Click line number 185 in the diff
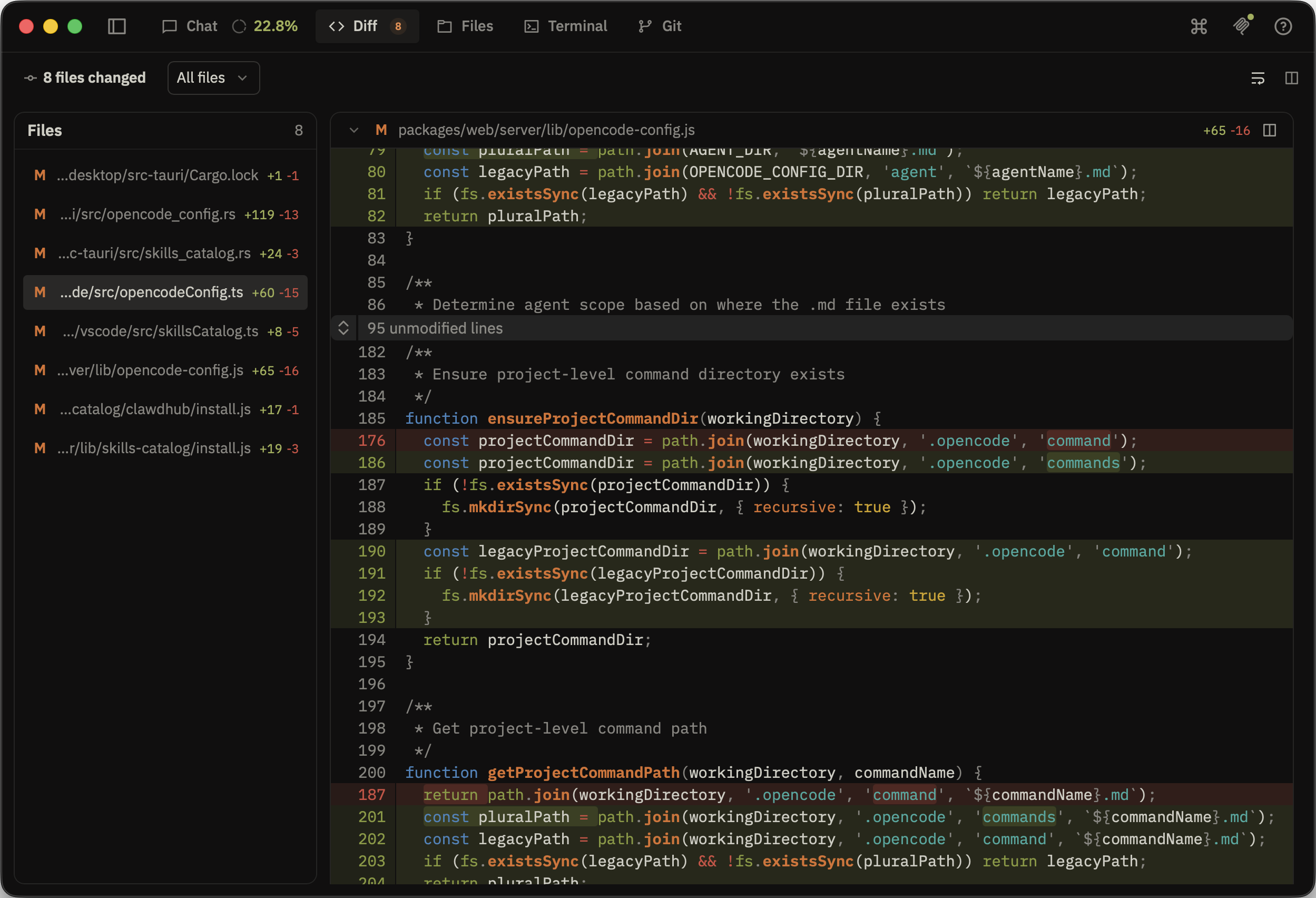The height and width of the screenshot is (898, 1316). pos(371,418)
